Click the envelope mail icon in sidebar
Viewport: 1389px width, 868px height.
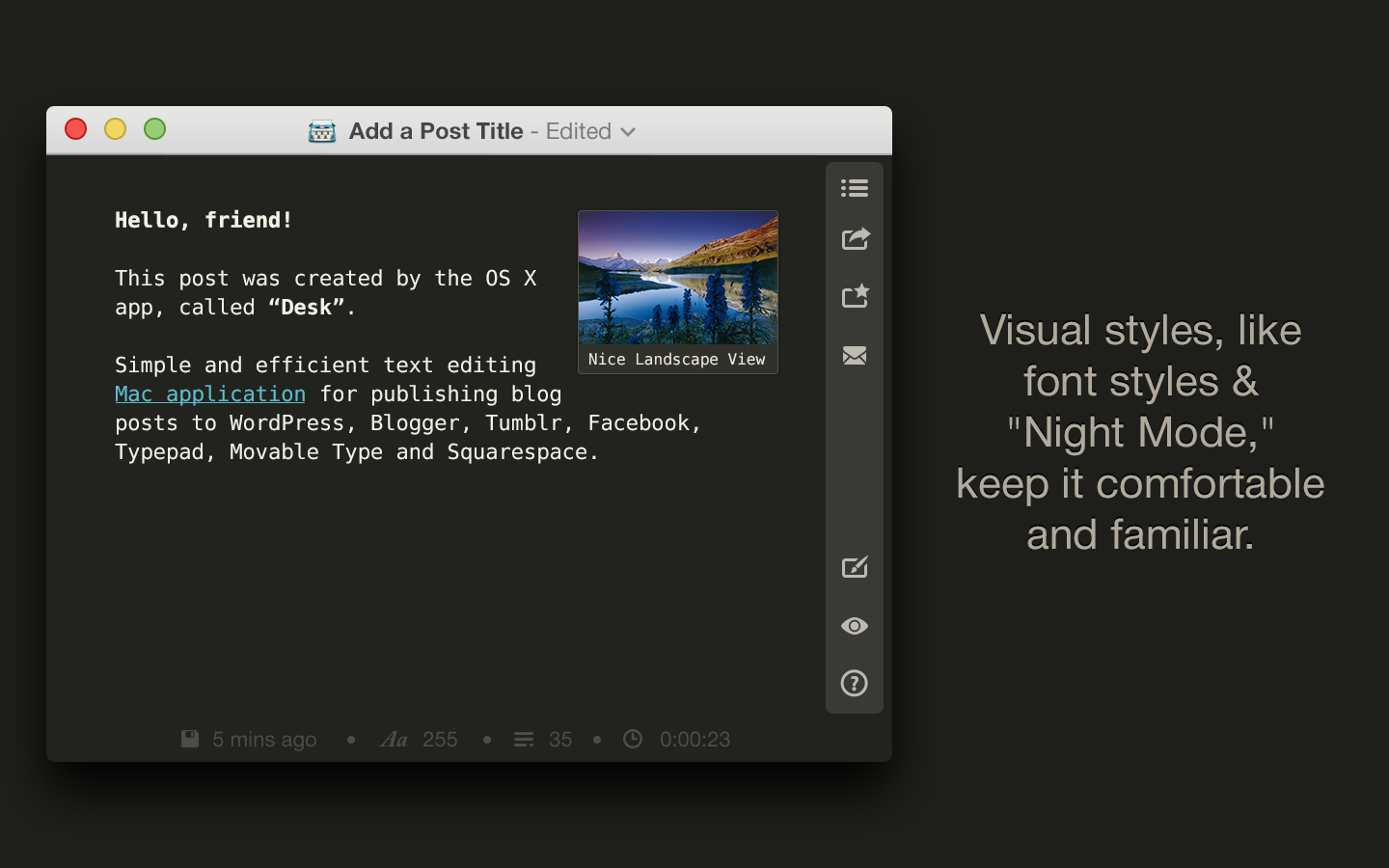click(x=855, y=356)
